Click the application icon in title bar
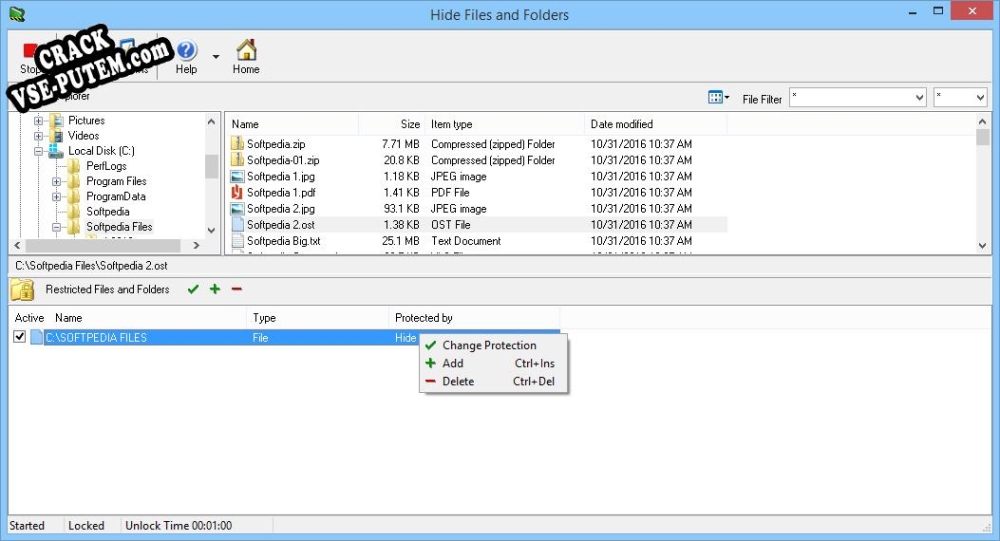Image resolution: width=1000 pixels, height=541 pixels. click(x=17, y=14)
